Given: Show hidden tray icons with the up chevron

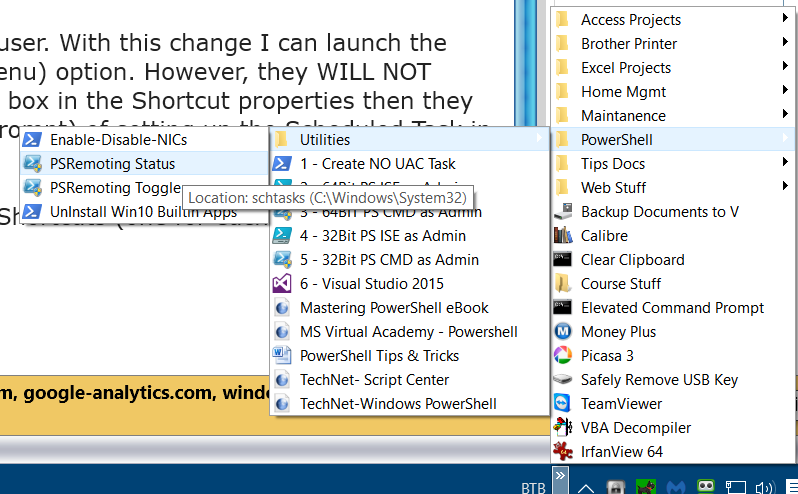Looking at the screenshot, I should pyautogui.click(x=586, y=487).
